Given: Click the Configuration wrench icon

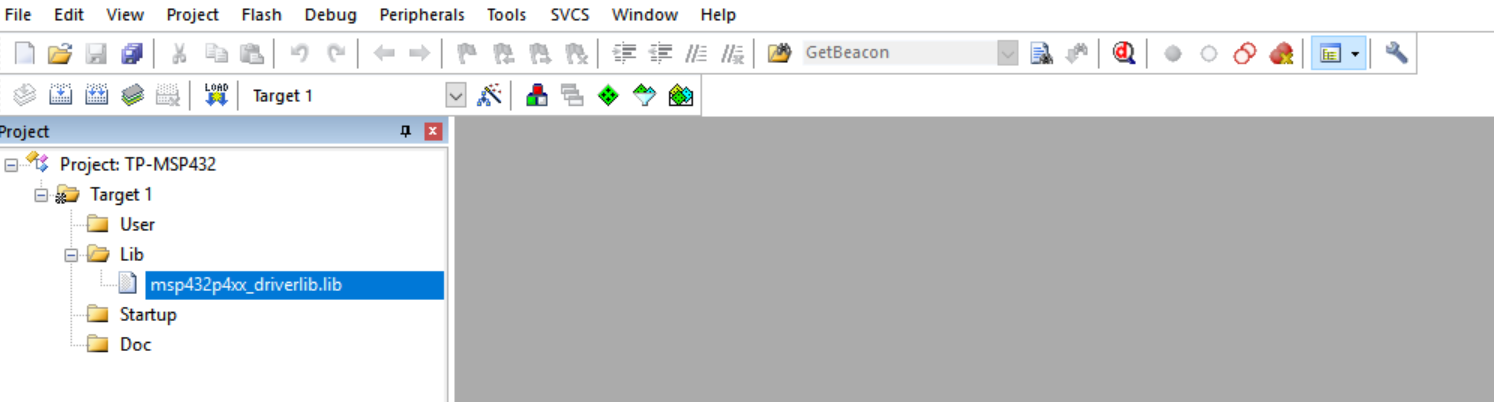Looking at the screenshot, I should [x=1397, y=54].
